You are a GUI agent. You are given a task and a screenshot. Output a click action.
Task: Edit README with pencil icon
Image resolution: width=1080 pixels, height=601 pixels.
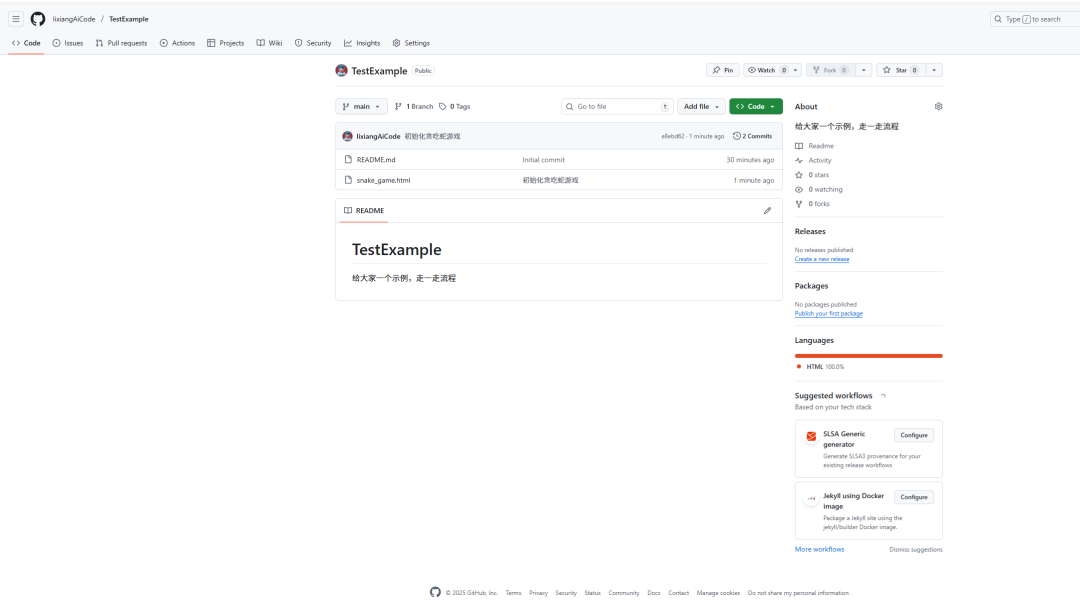click(767, 211)
